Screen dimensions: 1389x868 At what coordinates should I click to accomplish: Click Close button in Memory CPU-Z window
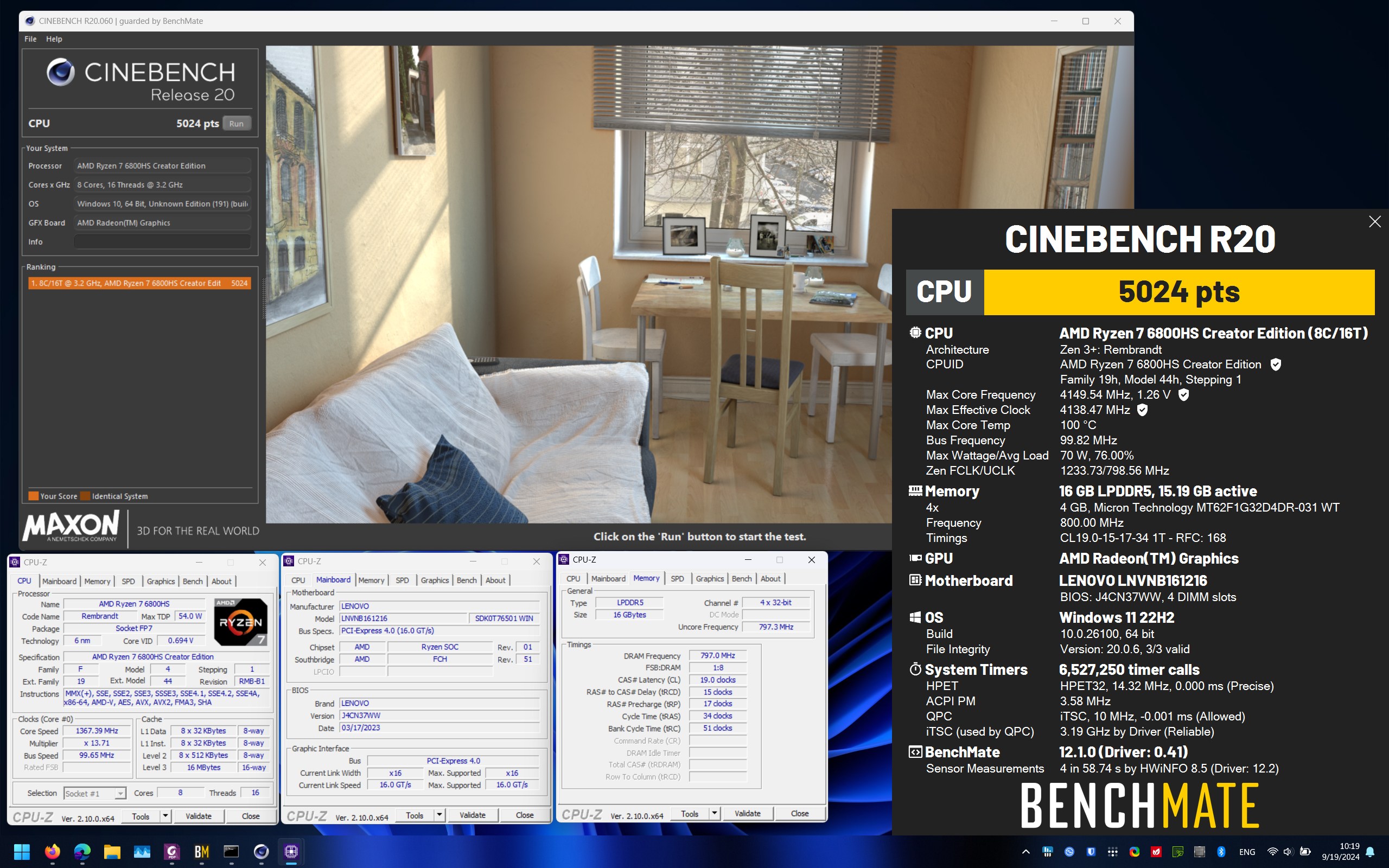point(800,813)
